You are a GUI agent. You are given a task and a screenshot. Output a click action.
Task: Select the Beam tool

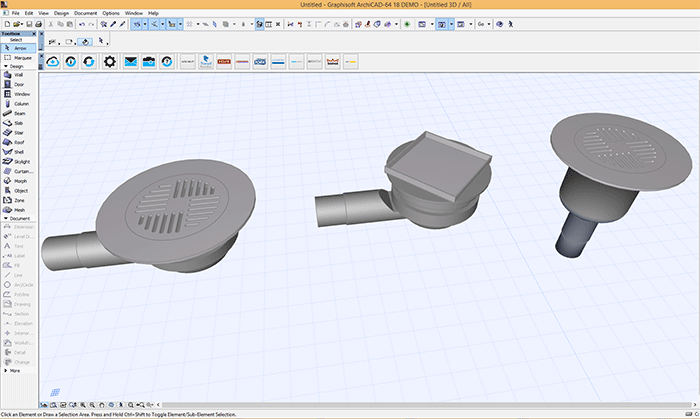pos(18,114)
